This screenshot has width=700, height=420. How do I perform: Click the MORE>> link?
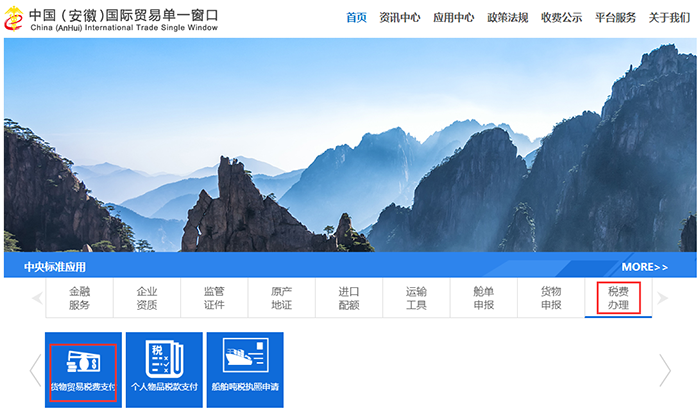644,267
